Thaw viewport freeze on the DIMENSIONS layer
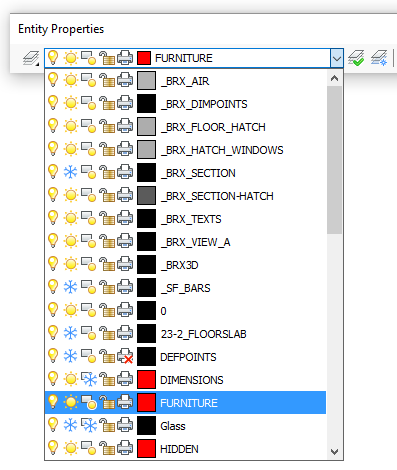 pyautogui.click(x=89, y=380)
